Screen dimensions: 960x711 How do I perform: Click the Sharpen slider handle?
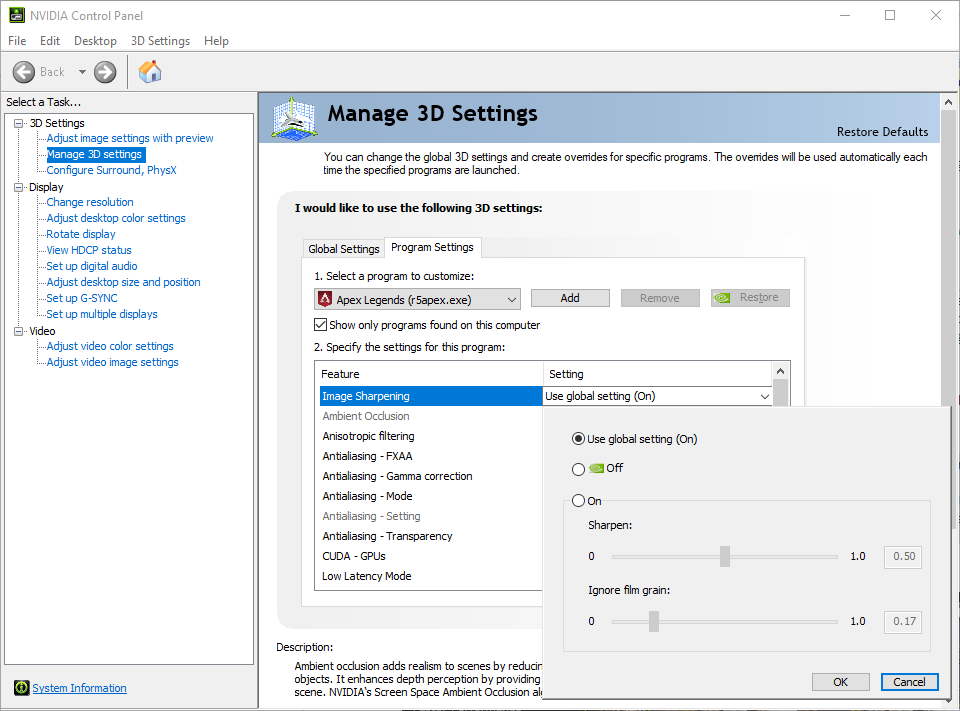(x=725, y=557)
